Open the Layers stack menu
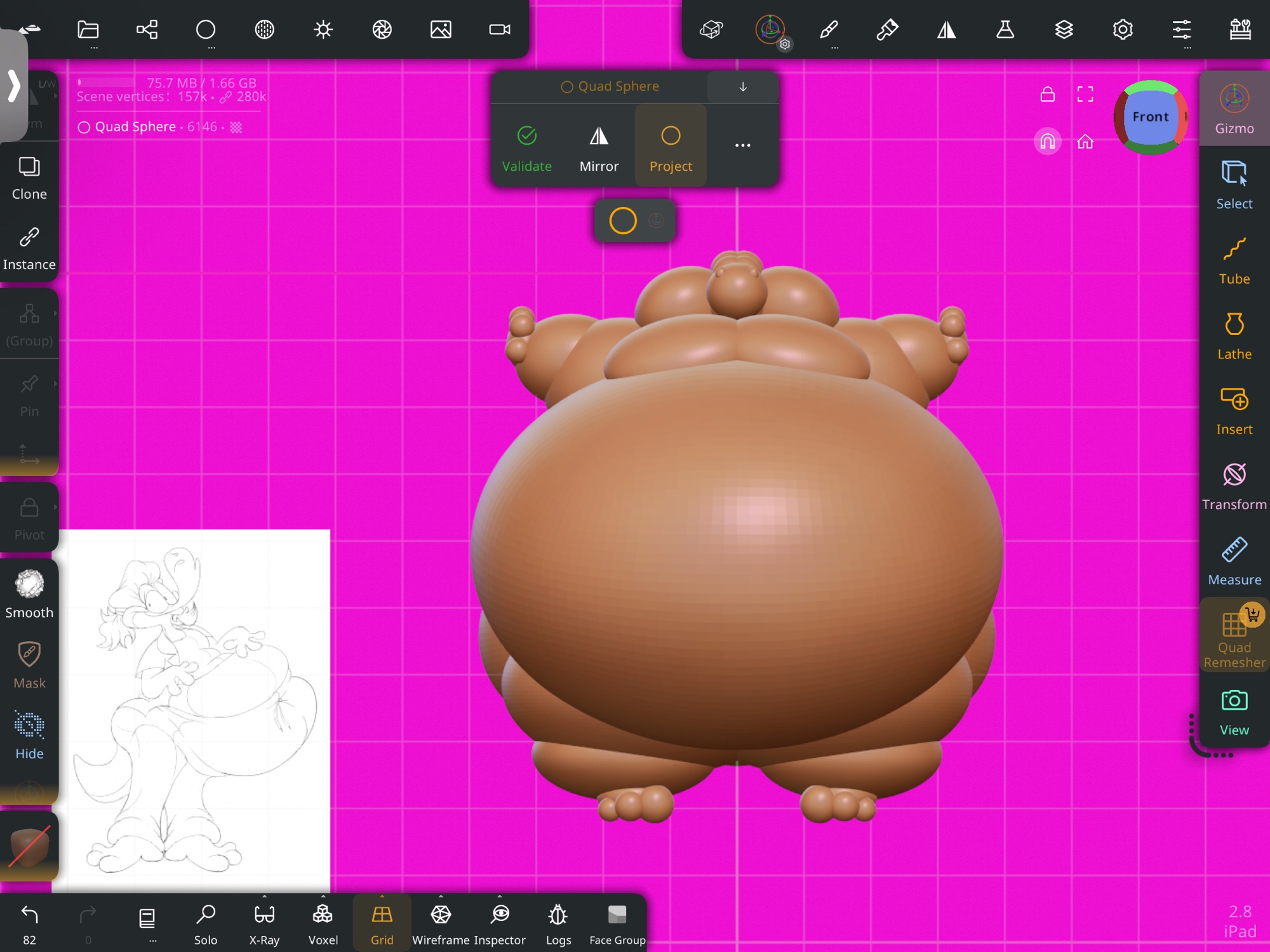Image resolution: width=1270 pixels, height=952 pixels. click(1064, 30)
